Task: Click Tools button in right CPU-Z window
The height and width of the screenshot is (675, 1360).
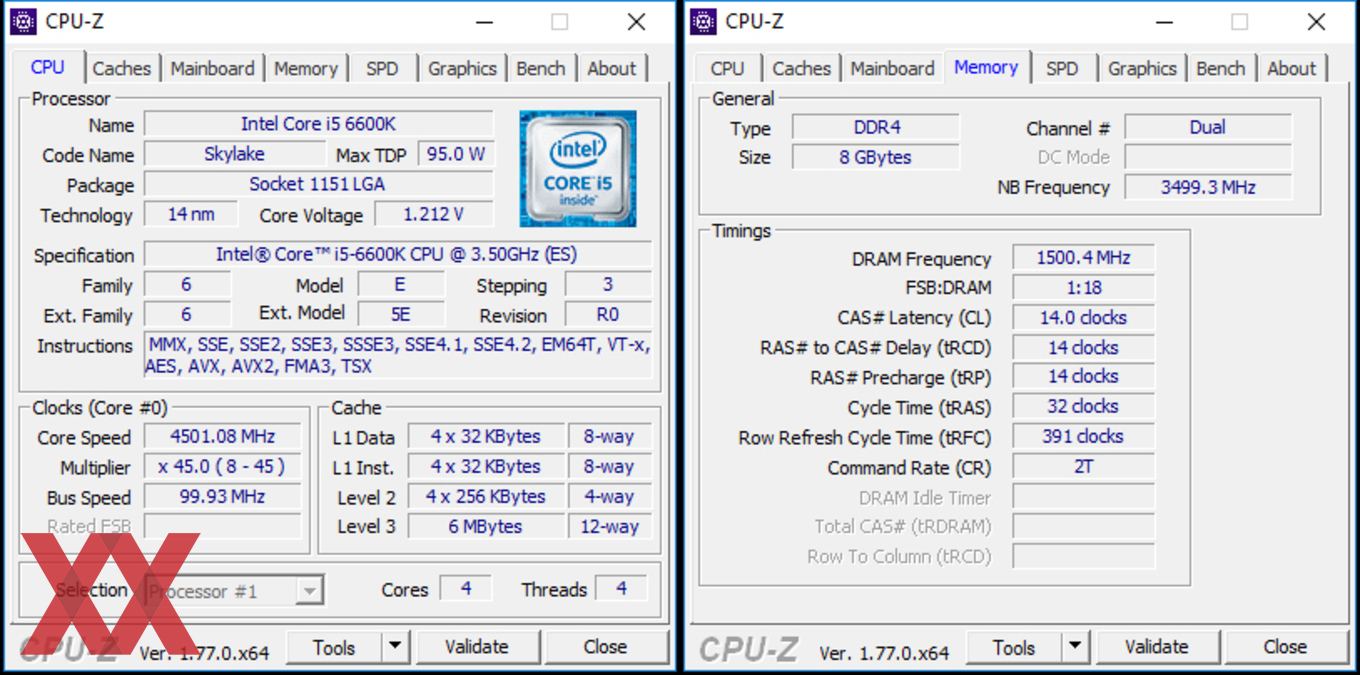Action: pos(1014,648)
